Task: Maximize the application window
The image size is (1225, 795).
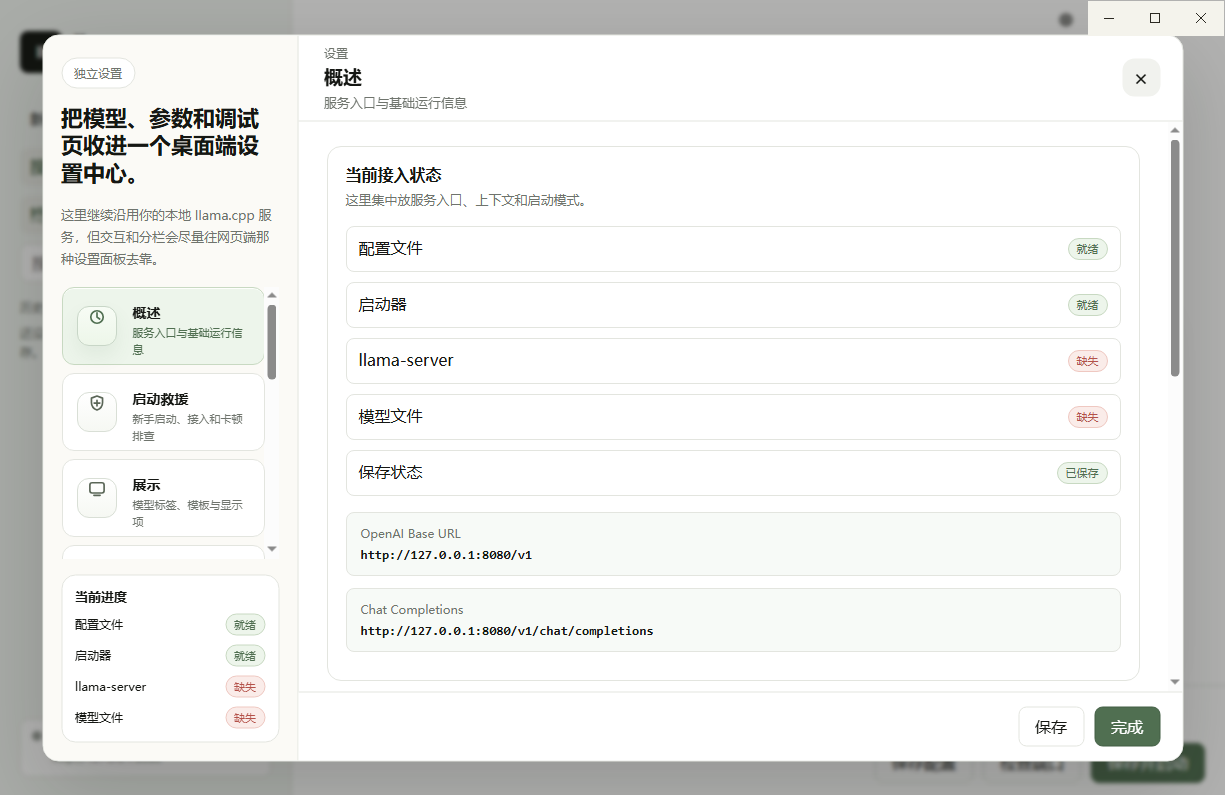Action: [x=1155, y=18]
